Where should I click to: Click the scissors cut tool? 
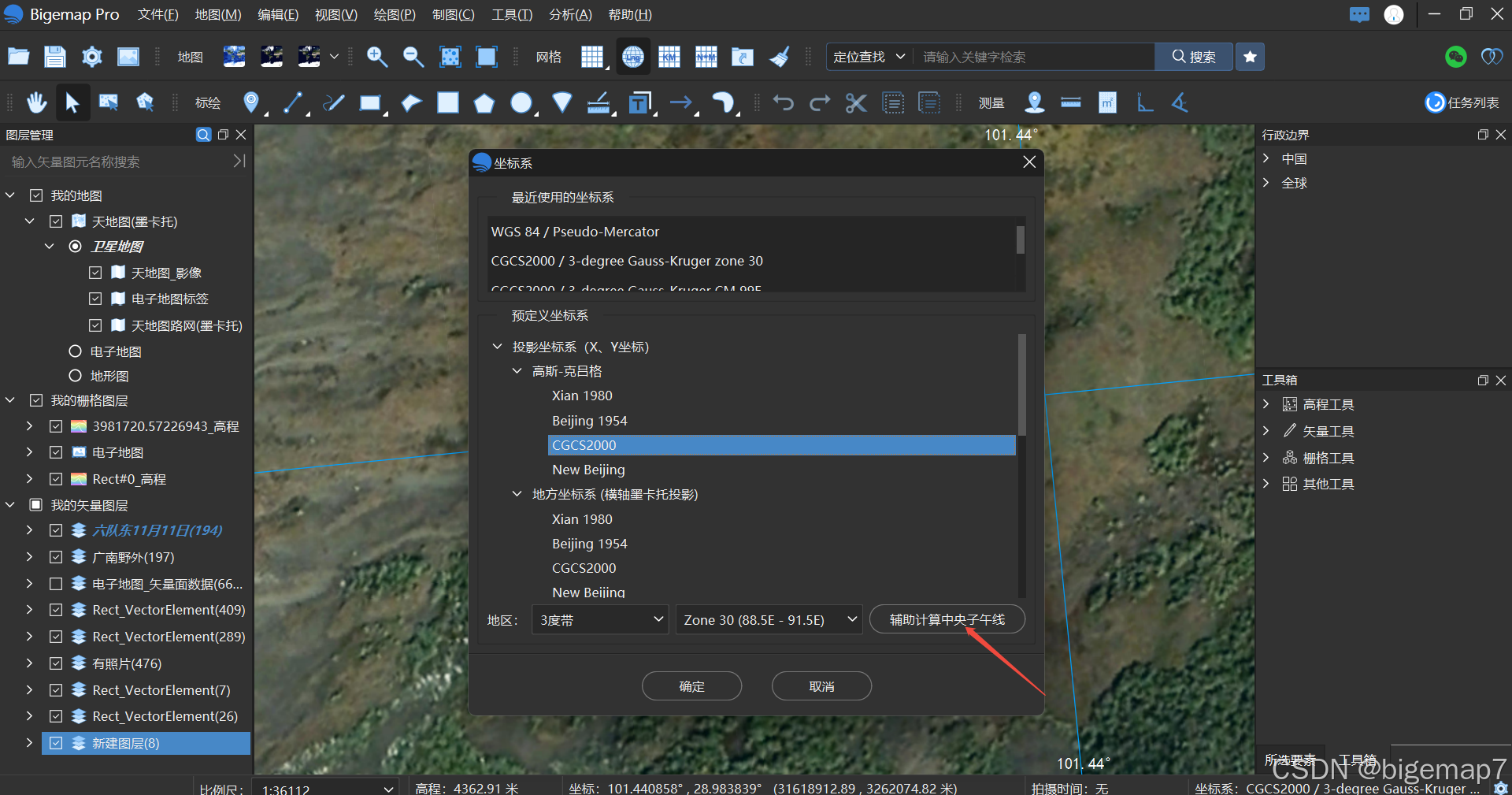coord(856,102)
